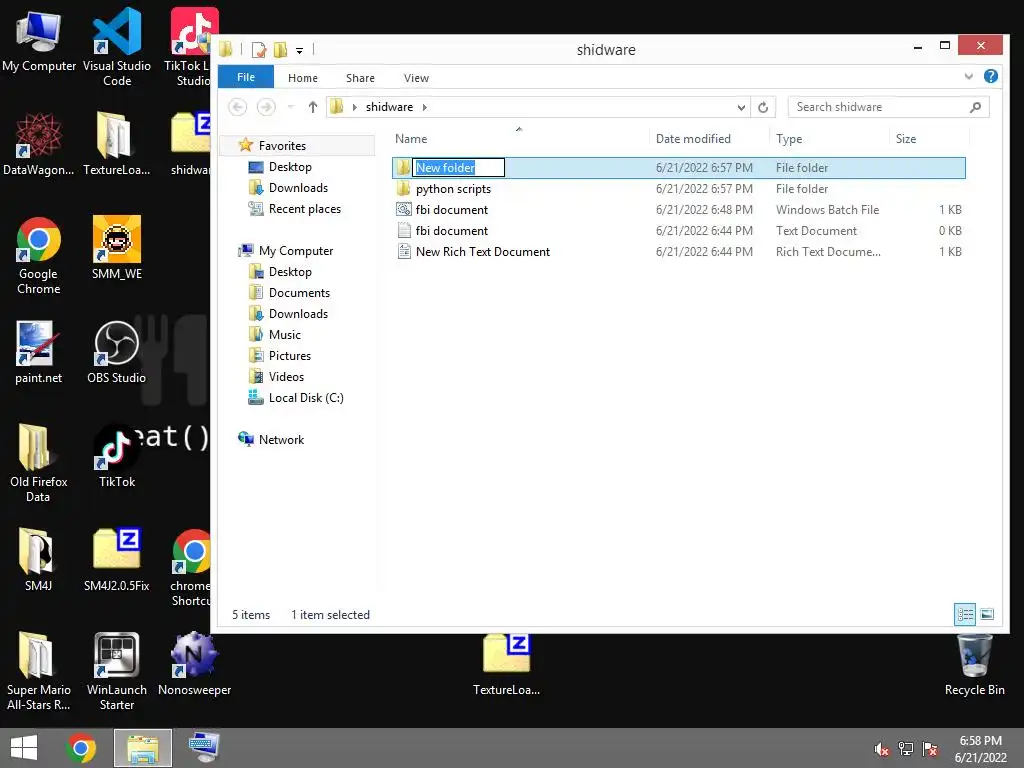
Task: Go up one folder level
Action: tap(313, 106)
